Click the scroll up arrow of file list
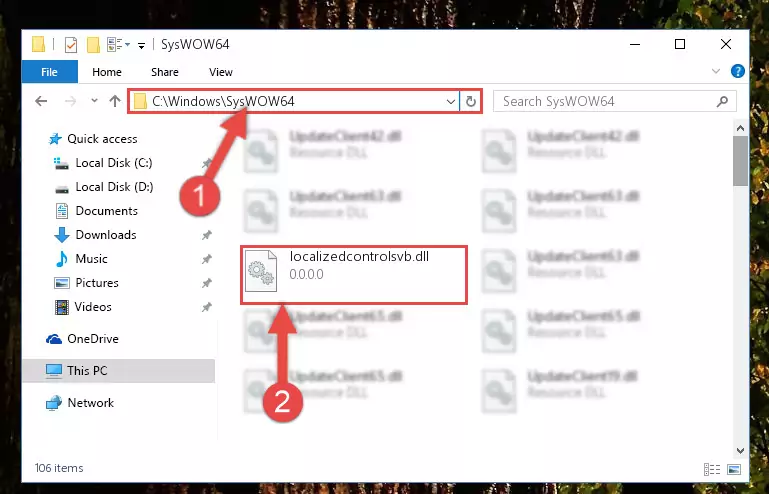Viewport: 769px width, 494px height. (x=741, y=128)
